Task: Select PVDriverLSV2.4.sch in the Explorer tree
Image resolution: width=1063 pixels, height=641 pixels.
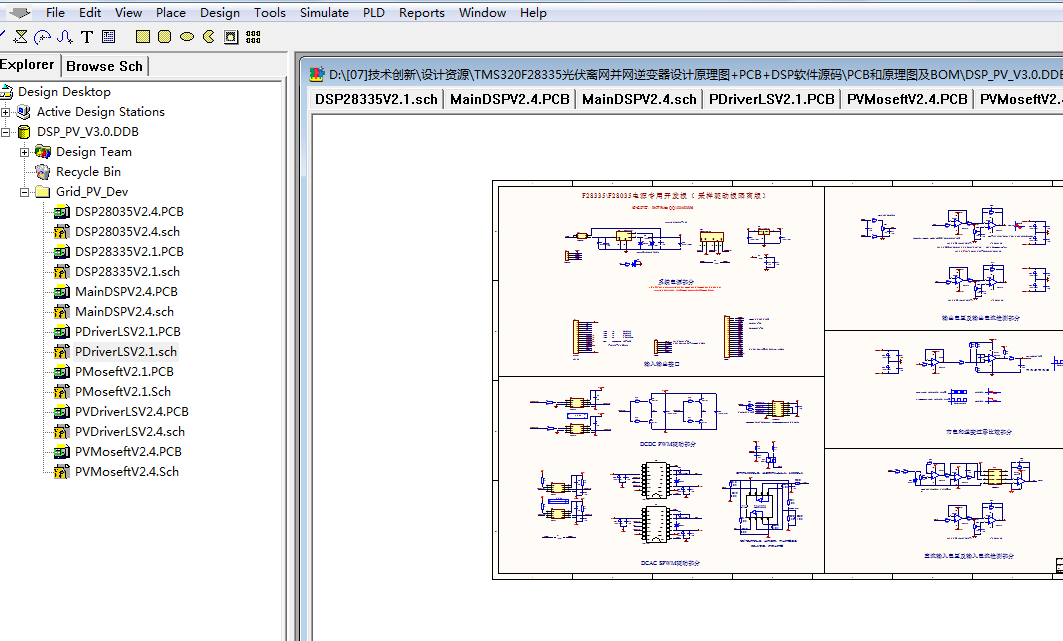Action: 130,432
